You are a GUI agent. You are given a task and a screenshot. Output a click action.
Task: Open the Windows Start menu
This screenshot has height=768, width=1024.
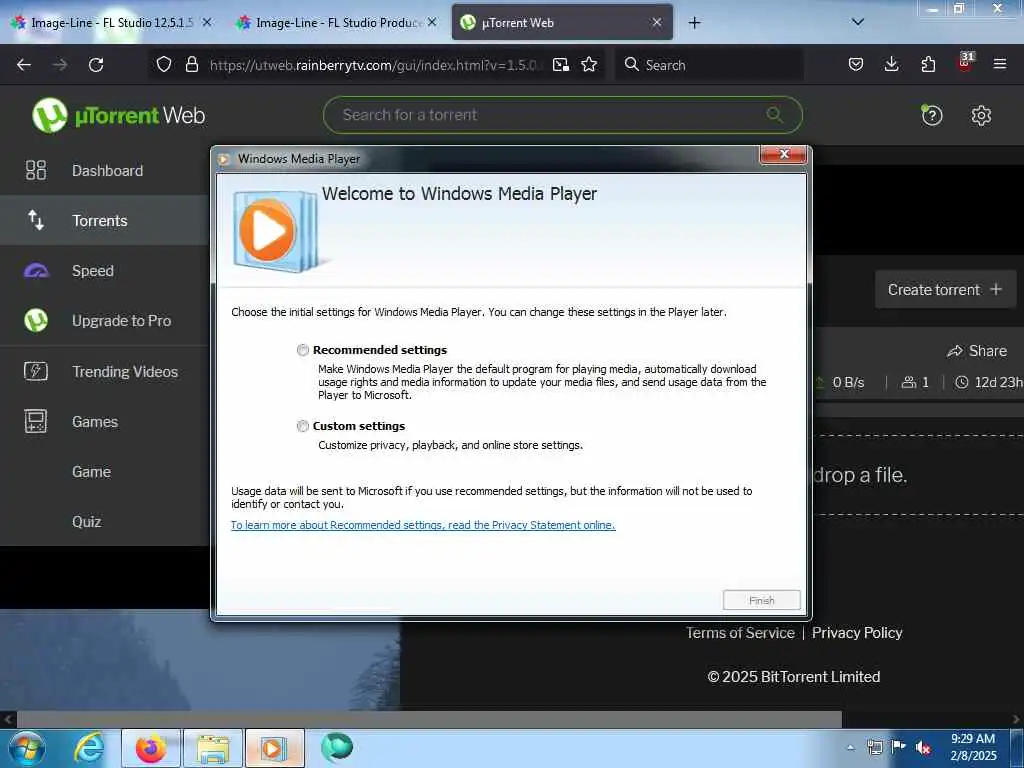26,748
